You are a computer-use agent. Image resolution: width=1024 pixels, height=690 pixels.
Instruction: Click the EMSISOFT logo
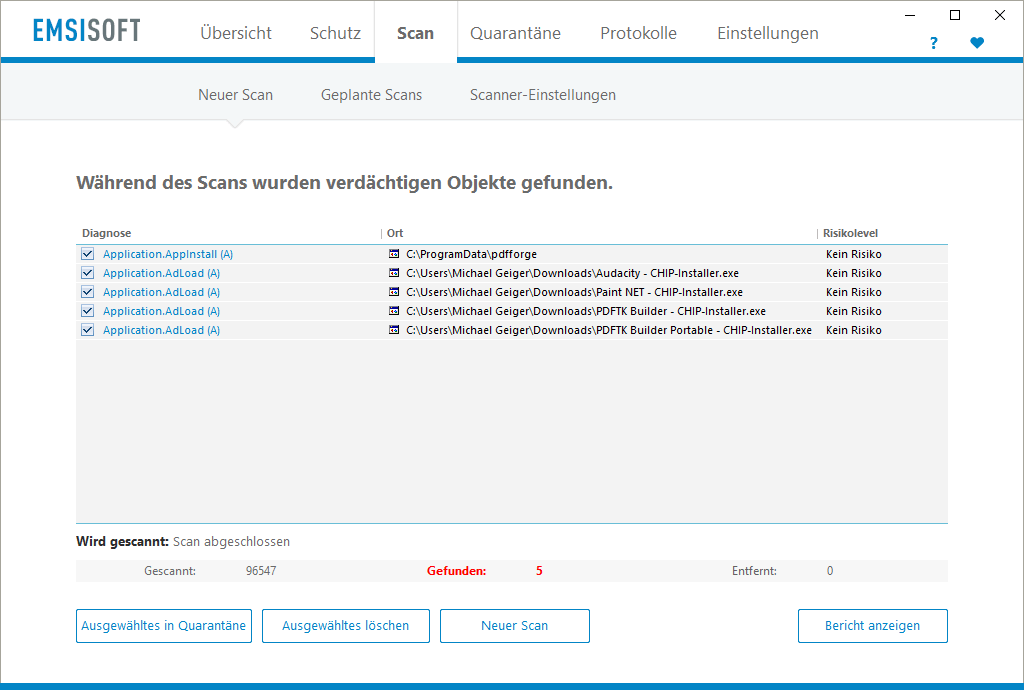87,31
